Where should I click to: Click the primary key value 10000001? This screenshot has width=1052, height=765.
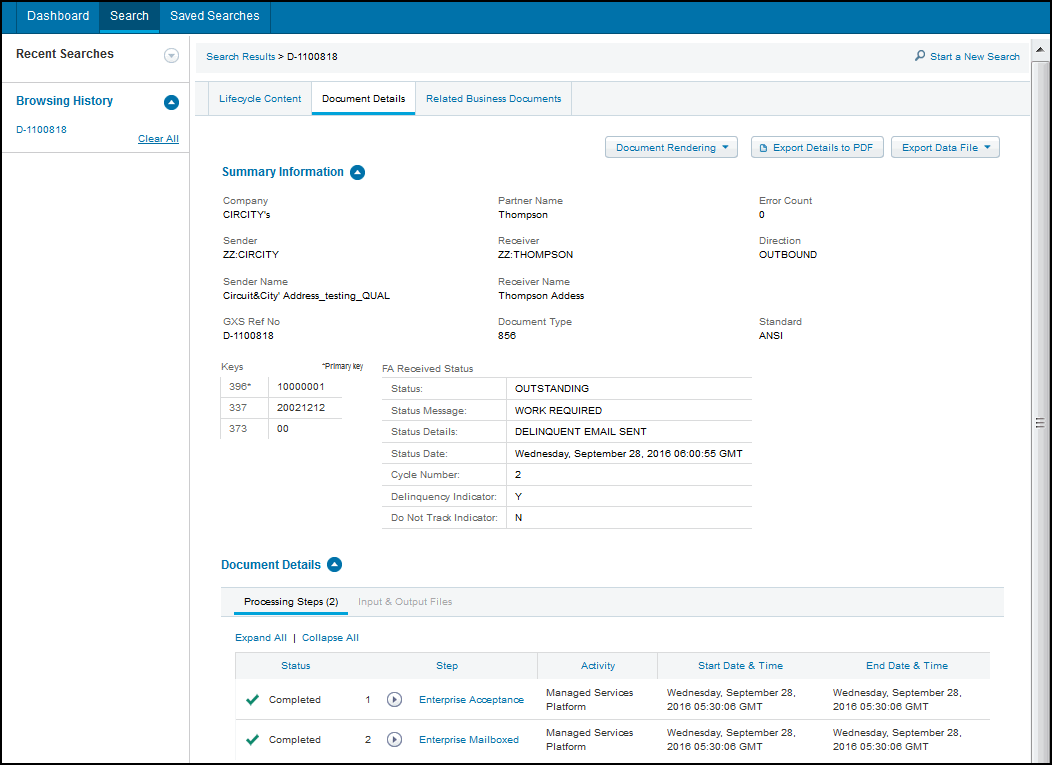(301, 387)
